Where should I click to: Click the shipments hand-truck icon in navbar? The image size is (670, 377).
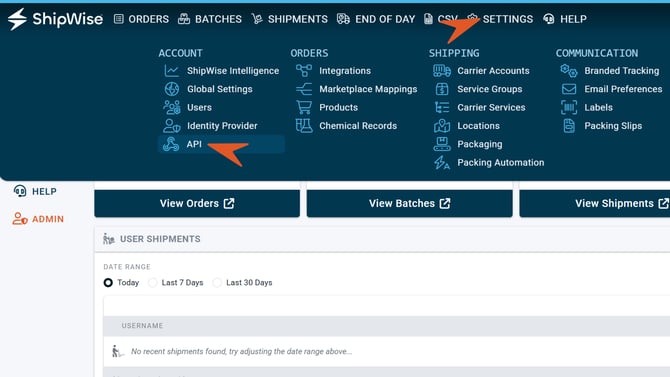[x=257, y=19]
